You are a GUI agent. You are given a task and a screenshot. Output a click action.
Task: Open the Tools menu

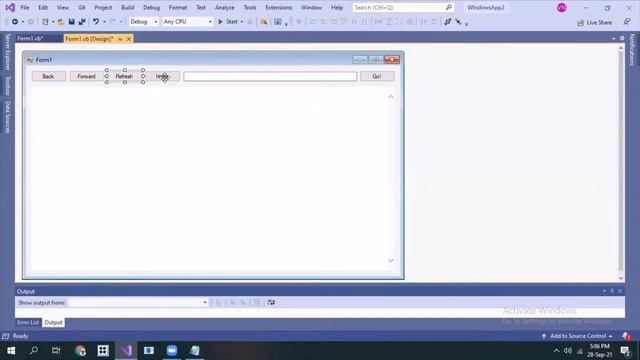[250, 7]
